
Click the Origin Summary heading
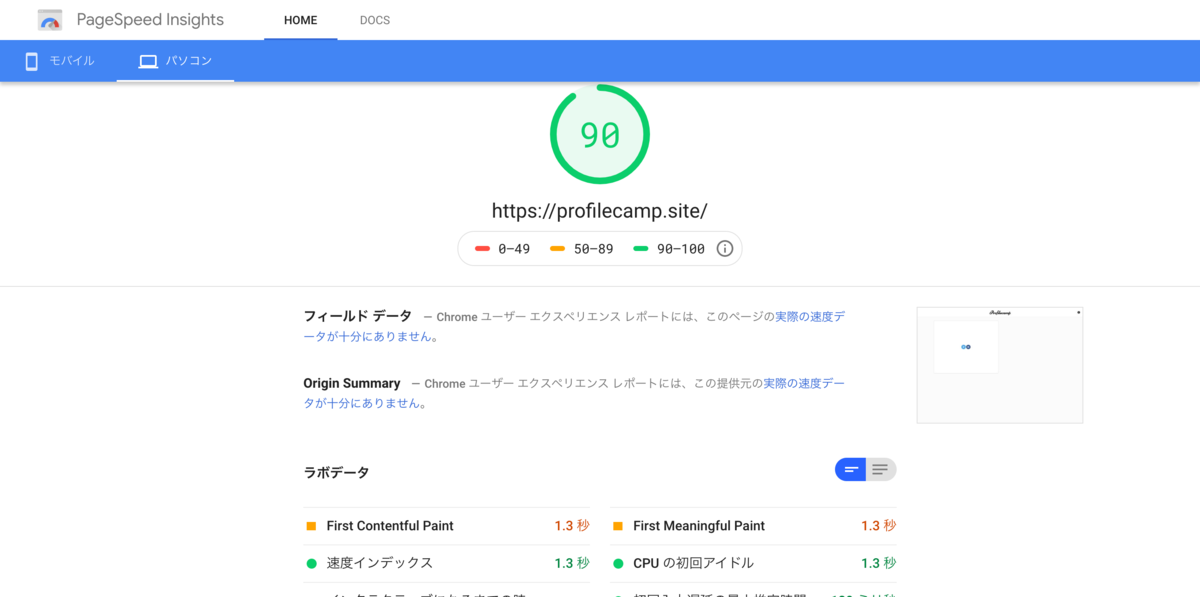352,383
